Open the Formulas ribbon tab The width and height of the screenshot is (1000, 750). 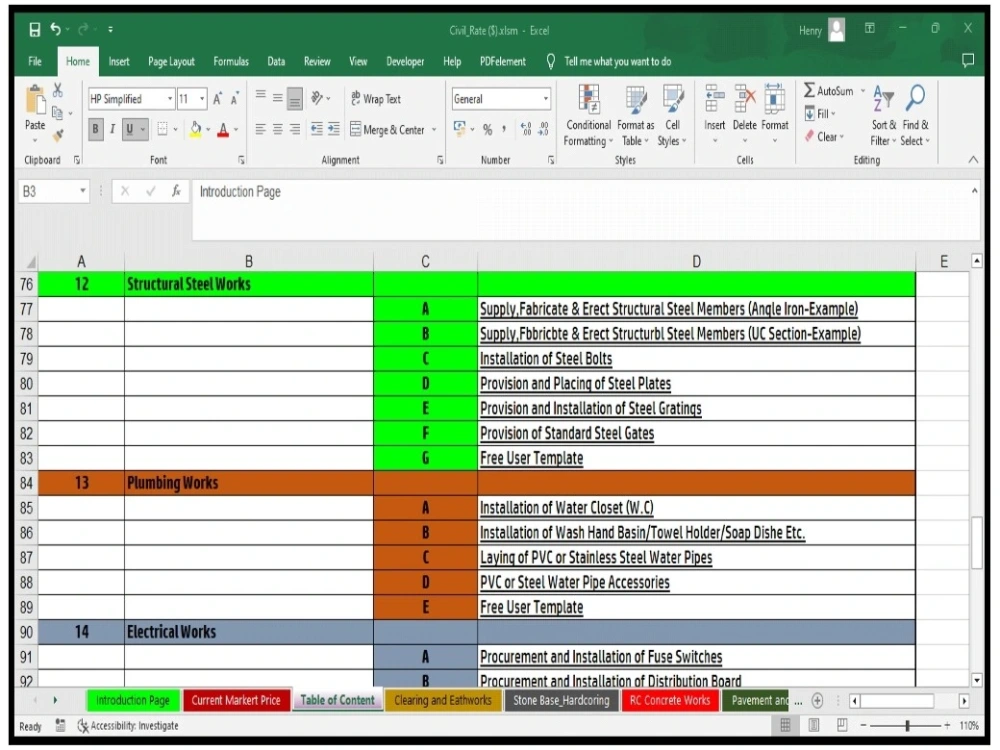click(x=231, y=61)
